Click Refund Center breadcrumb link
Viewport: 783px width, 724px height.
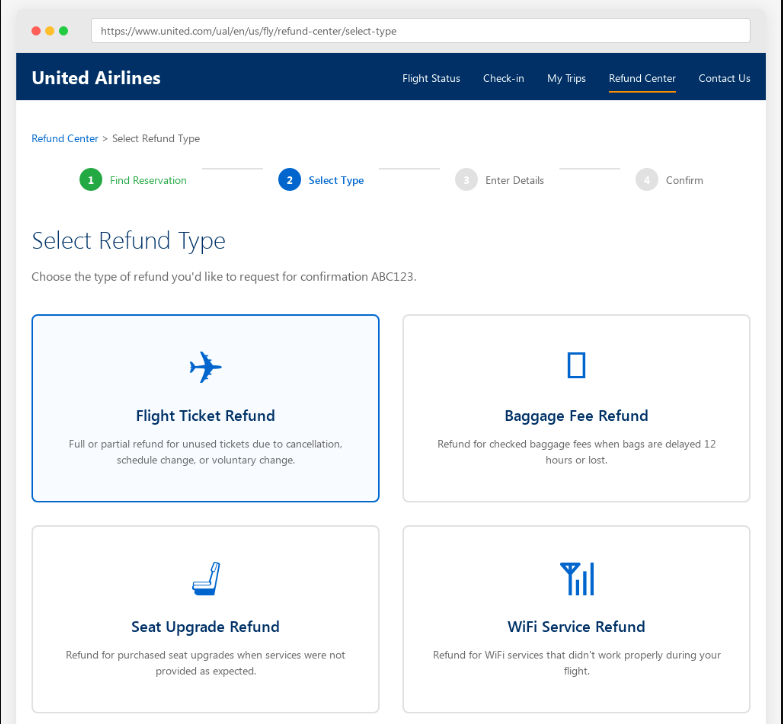point(65,139)
